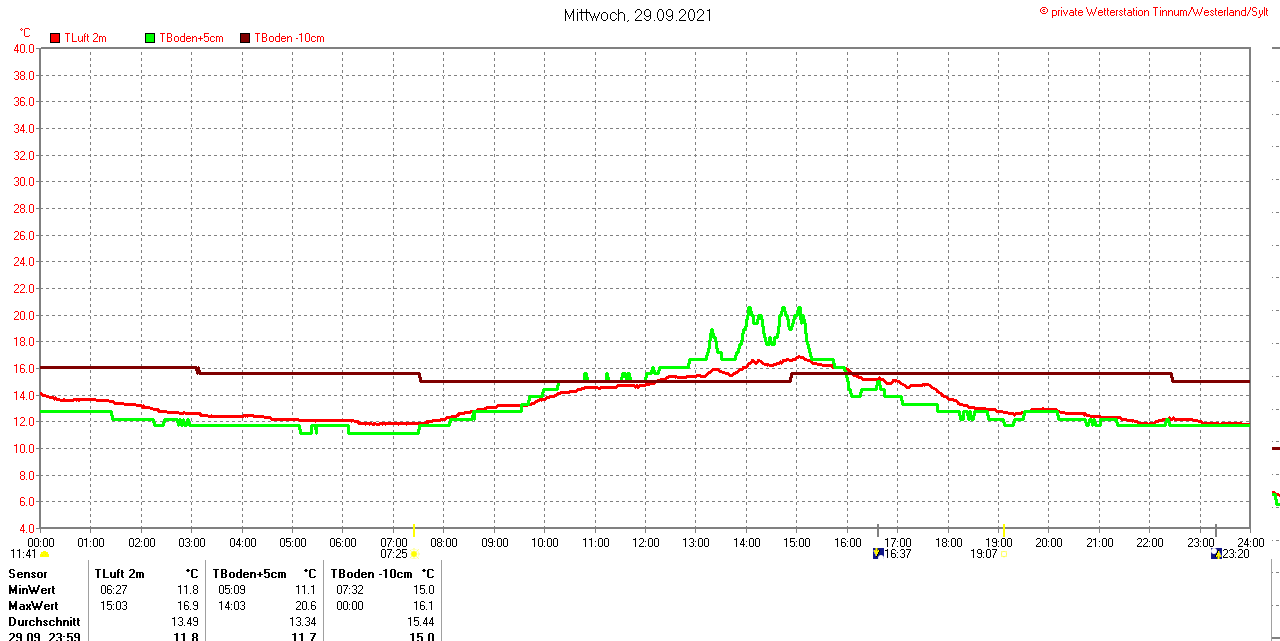Click the chart title Mittwoch, 29.09.2021
Image resolution: width=1280 pixels, height=641 pixels.
[638, 15]
